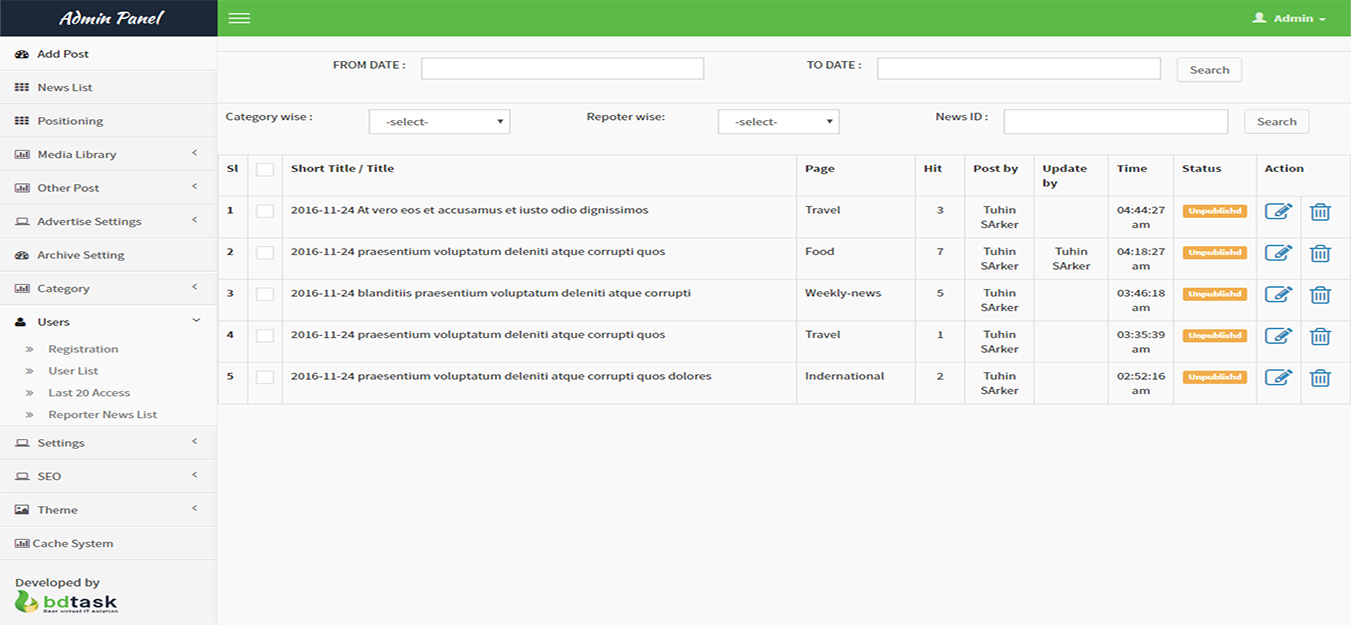This screenshot has height=625, width=1351.
Task: Check the checkbox for row 1
Action: pyautogui.click(x=265, y=211)
